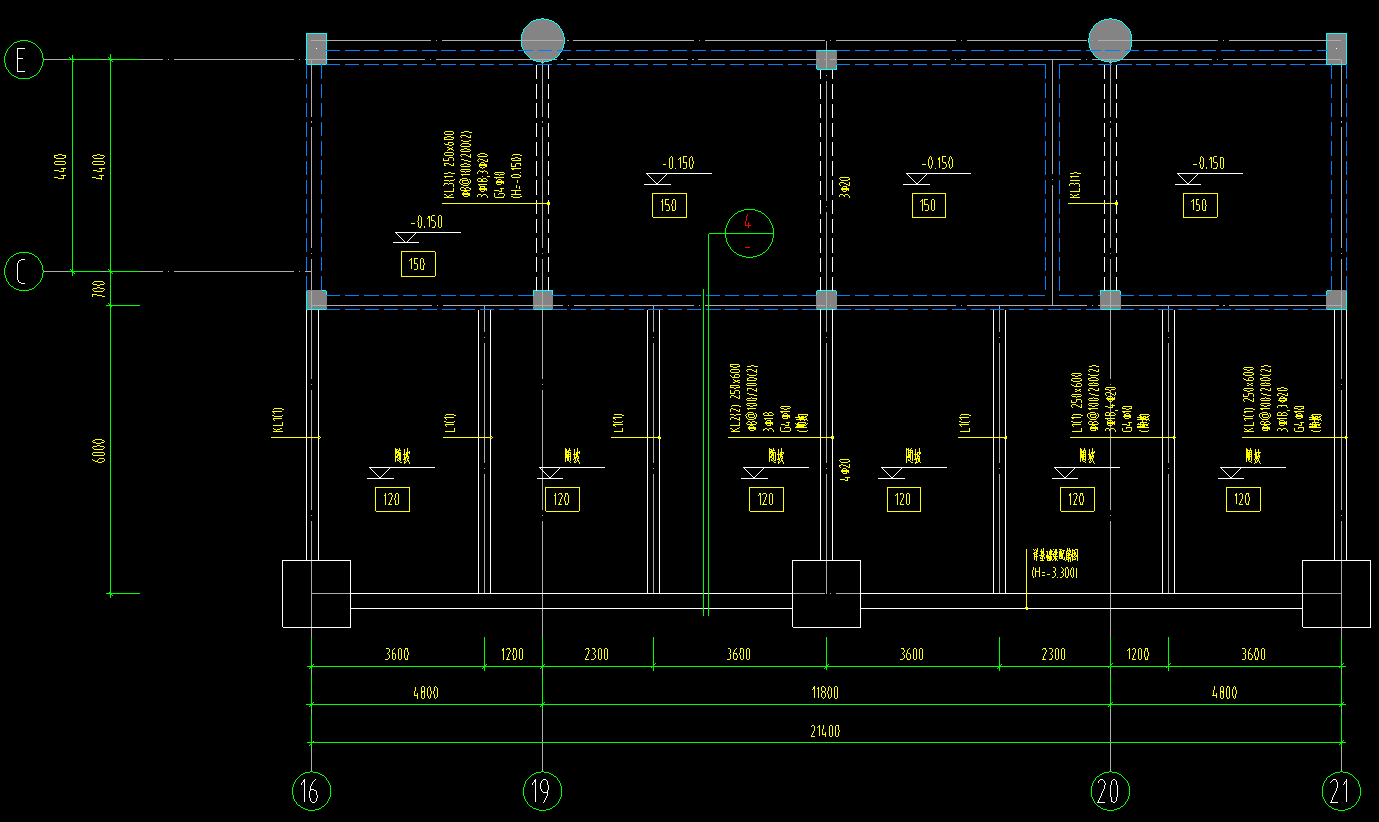
Task: Select the red section marker number 4
Action: point(749,223)
